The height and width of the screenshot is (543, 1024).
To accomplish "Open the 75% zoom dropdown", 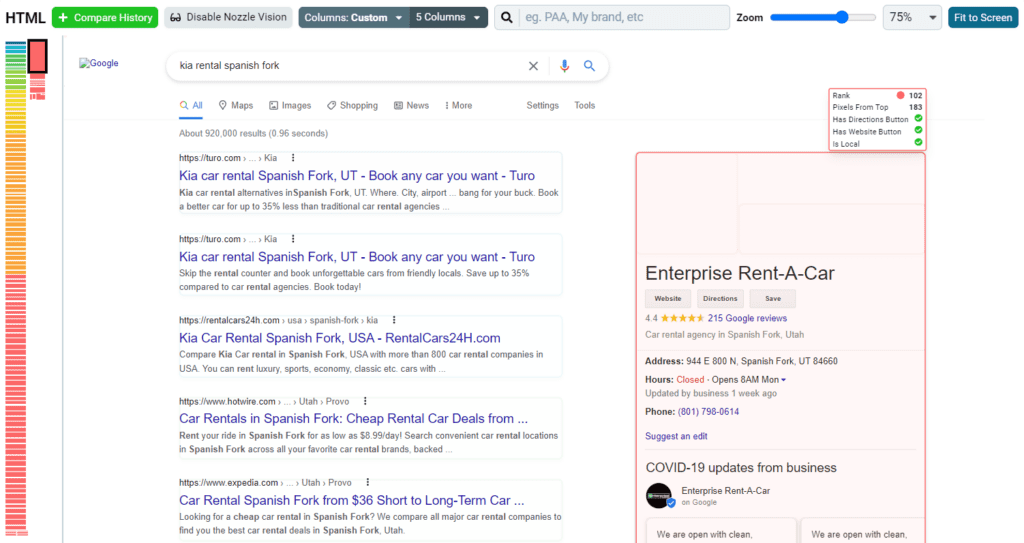I will point(912,18).
